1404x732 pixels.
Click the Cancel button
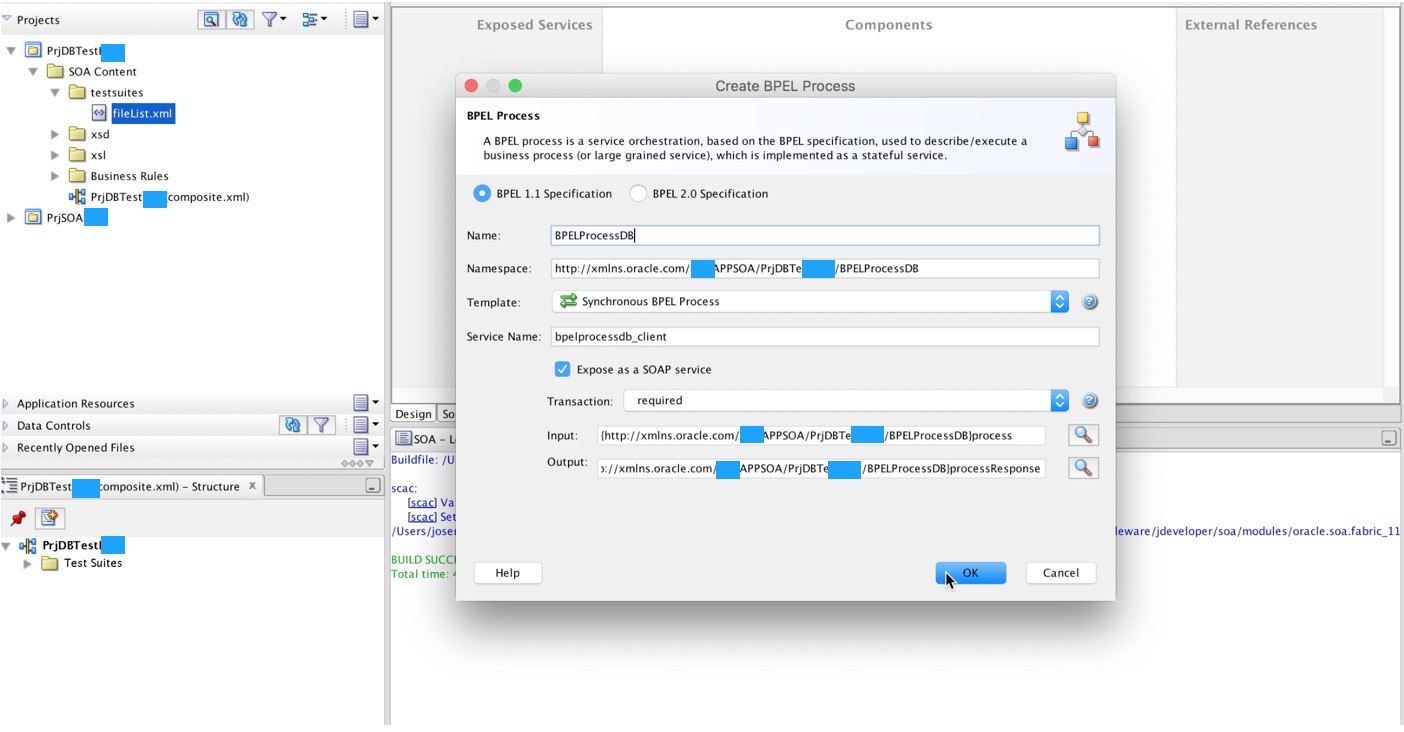tap(1061, 573)
